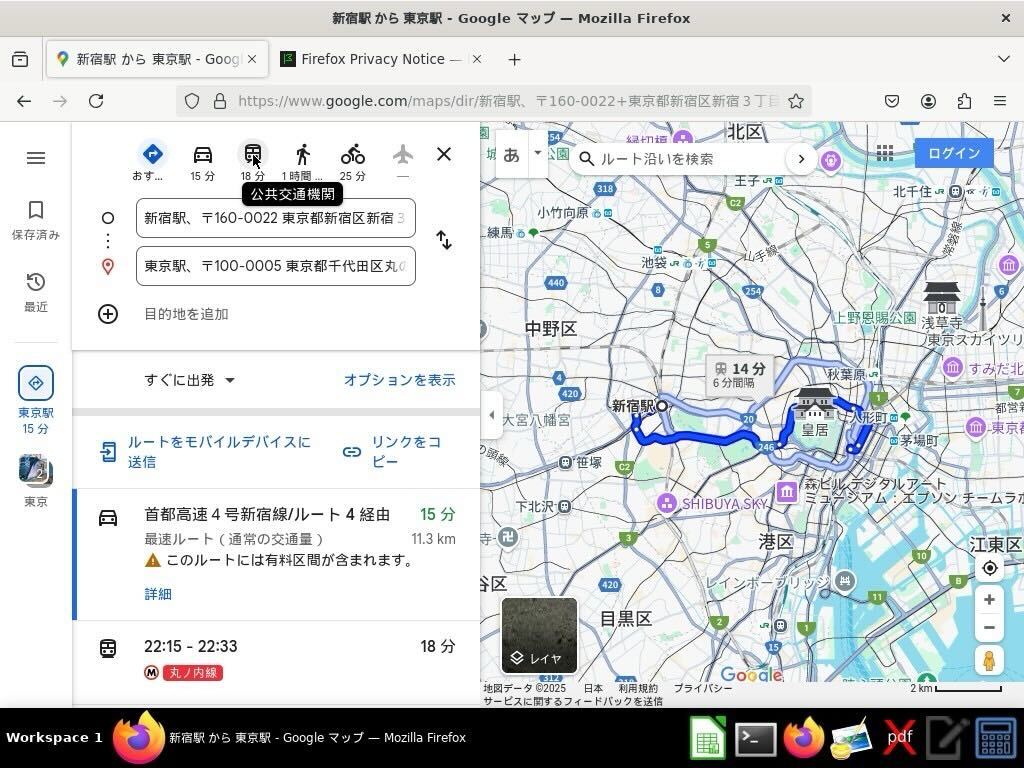
Task: Open the map Layers switcher
Action: [539, 635]
